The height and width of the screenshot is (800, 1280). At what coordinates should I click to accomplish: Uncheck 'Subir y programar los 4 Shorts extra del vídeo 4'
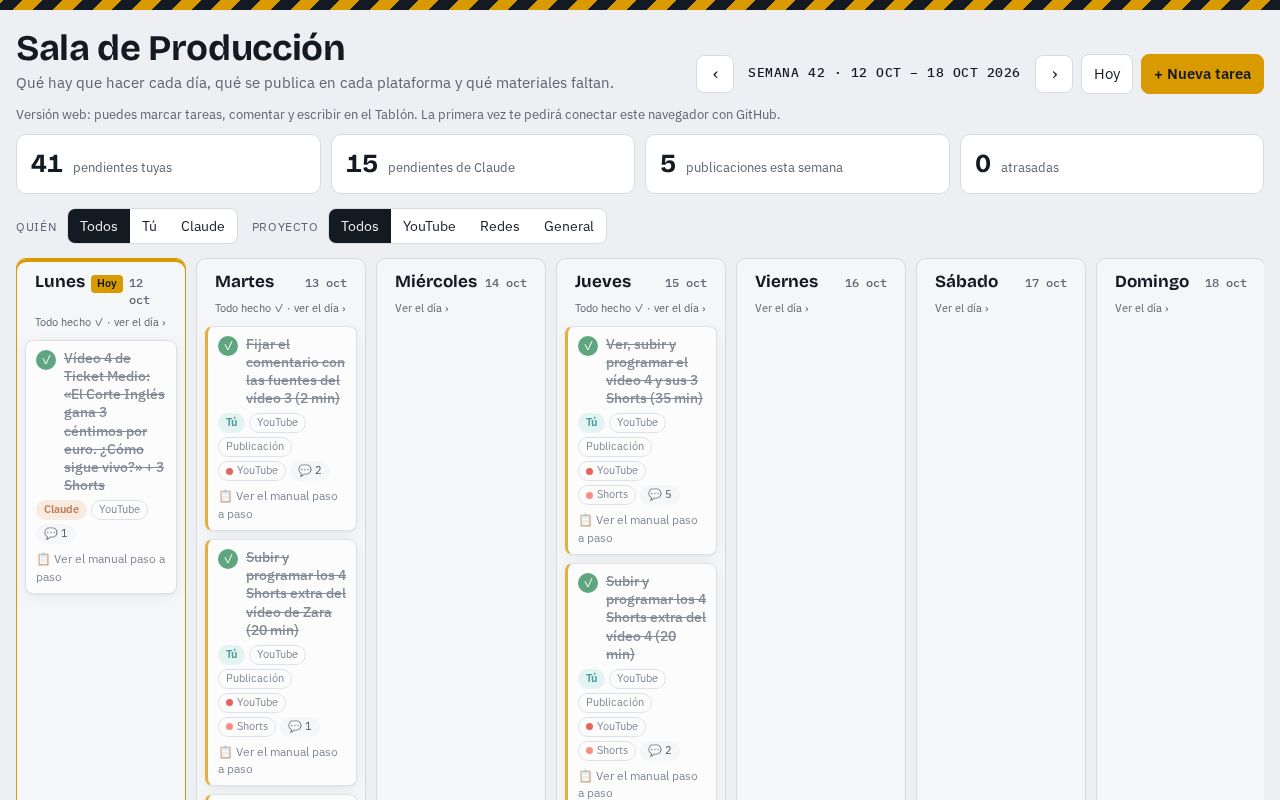[588, 583]
